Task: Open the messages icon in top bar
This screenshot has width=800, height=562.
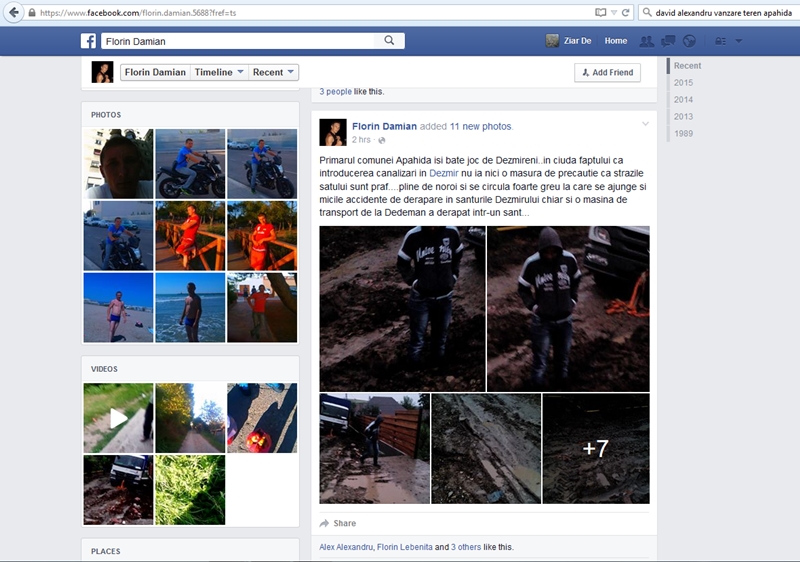Action: 668,41
